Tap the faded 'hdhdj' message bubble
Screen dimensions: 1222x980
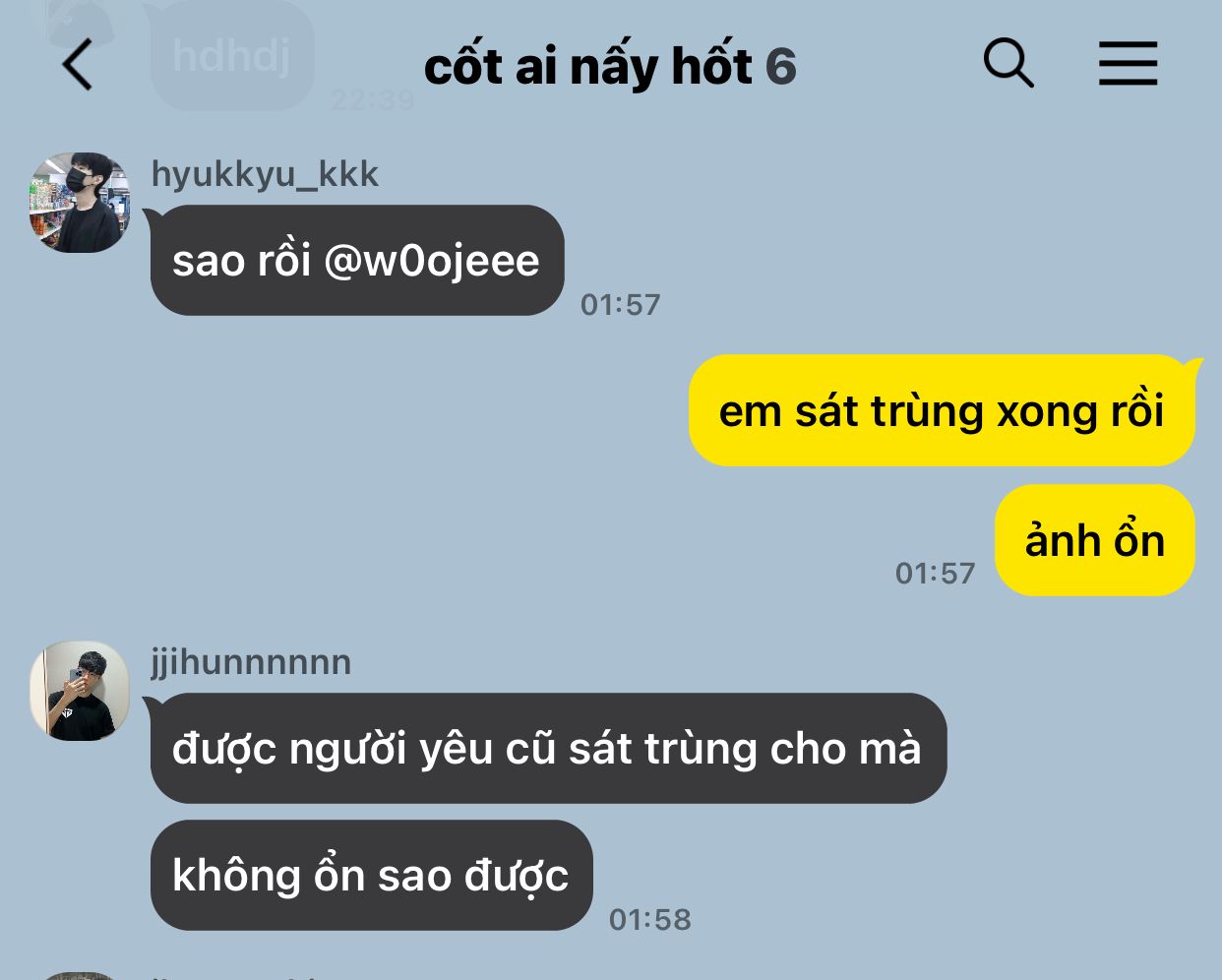coord(232,56)
